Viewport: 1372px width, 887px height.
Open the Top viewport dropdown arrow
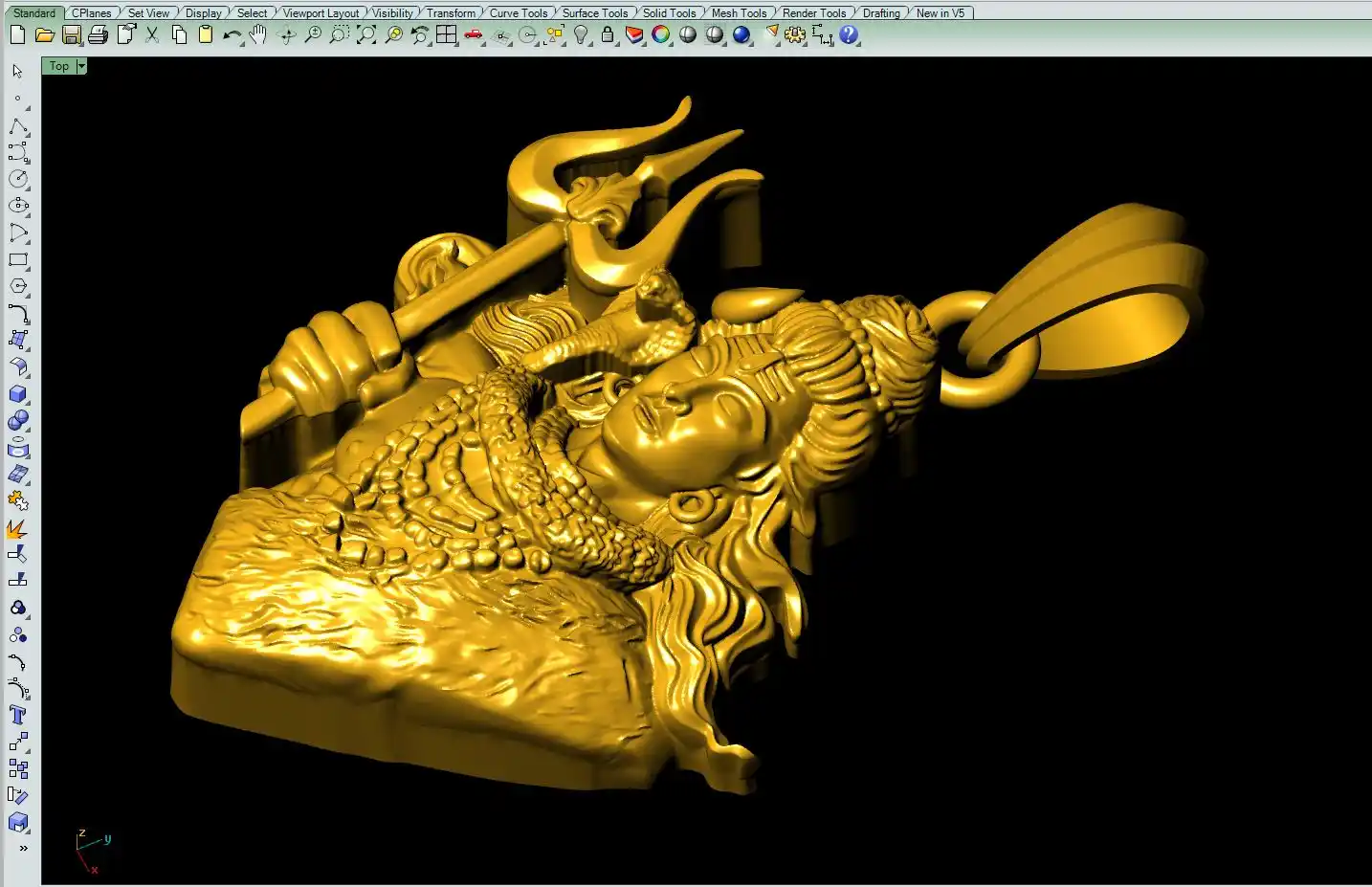[81, 66]
